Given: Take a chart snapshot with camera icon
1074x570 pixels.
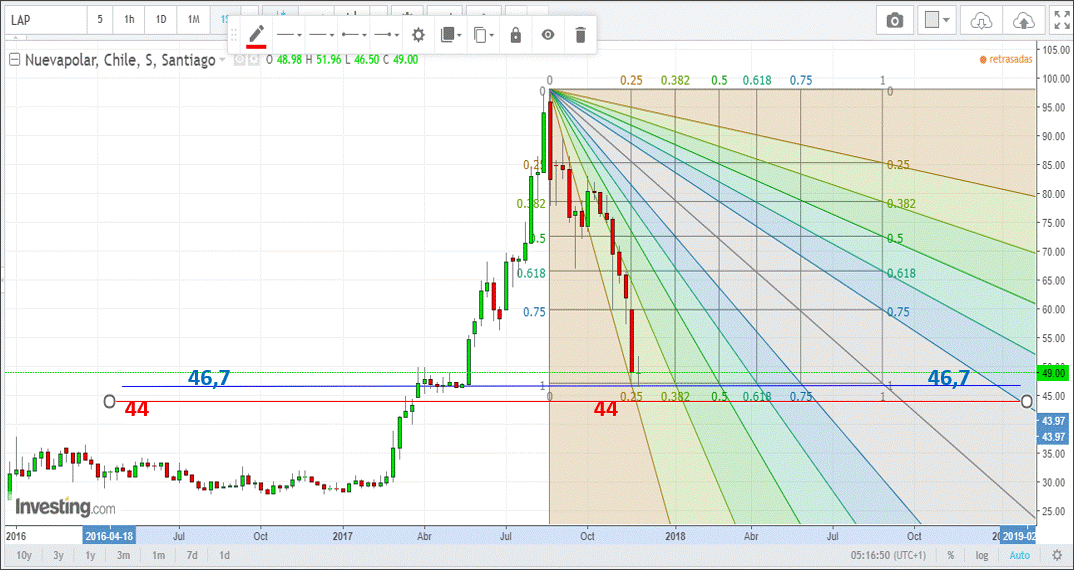Looking at the screenshot, I should (895, 21).
